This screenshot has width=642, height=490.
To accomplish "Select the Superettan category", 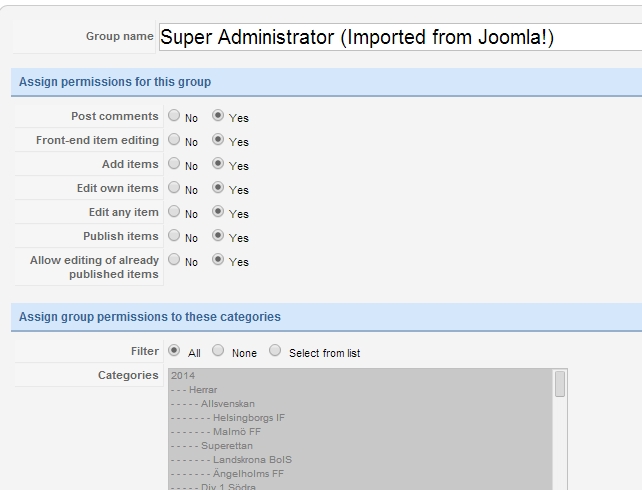I will point(361,445).
